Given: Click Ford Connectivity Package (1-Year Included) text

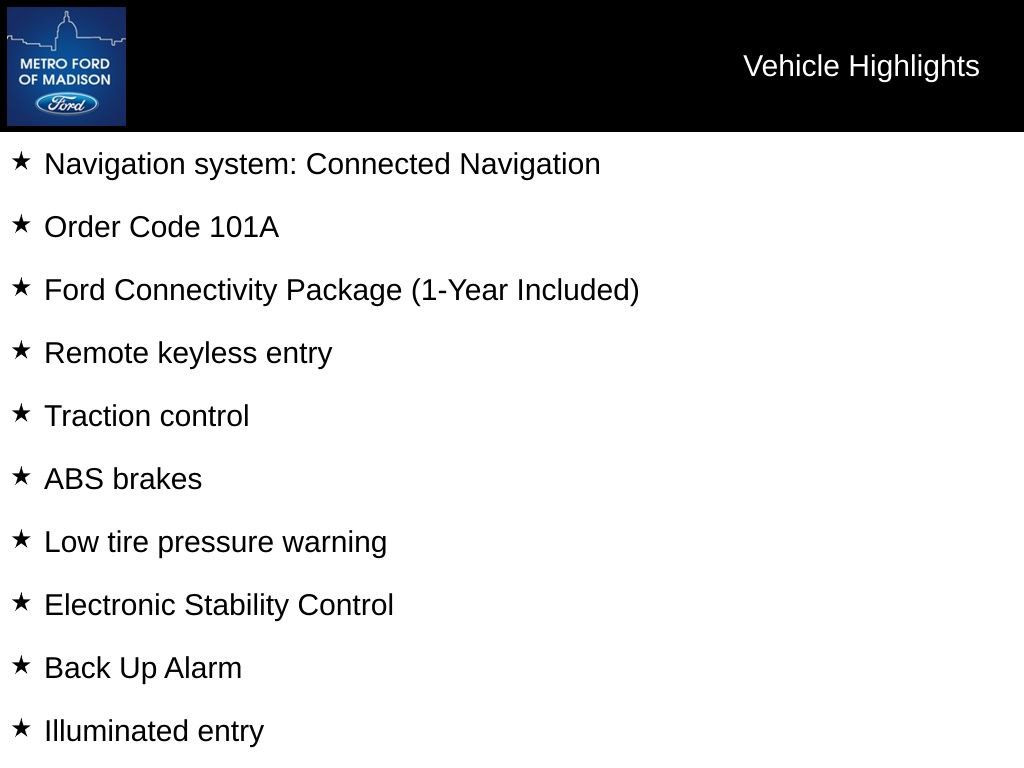Looking at the screenshot, I should [341, 290].
